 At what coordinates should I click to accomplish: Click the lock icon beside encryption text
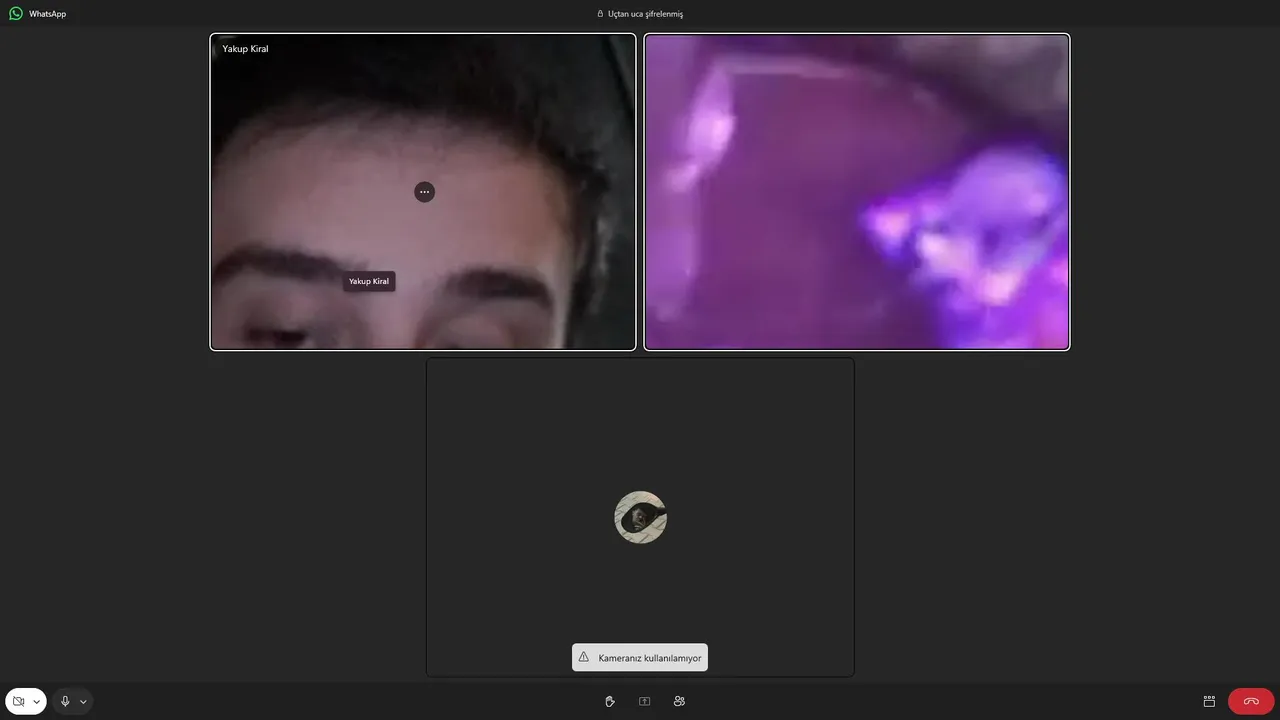point(600,14)
